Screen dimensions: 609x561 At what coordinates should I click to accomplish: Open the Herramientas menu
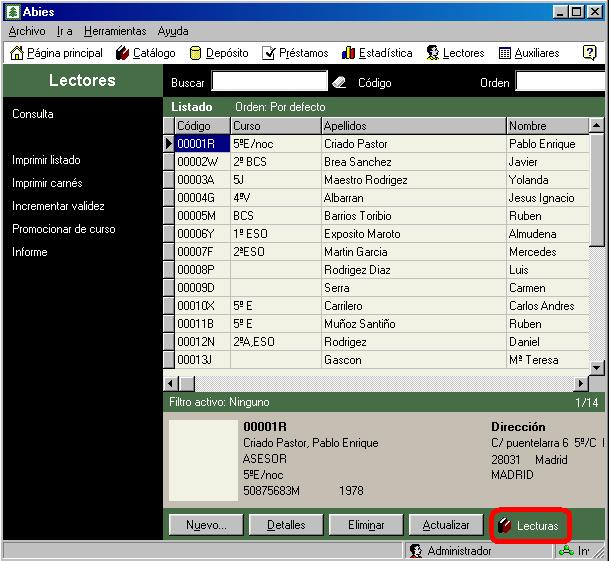click(x=115, y=31)
